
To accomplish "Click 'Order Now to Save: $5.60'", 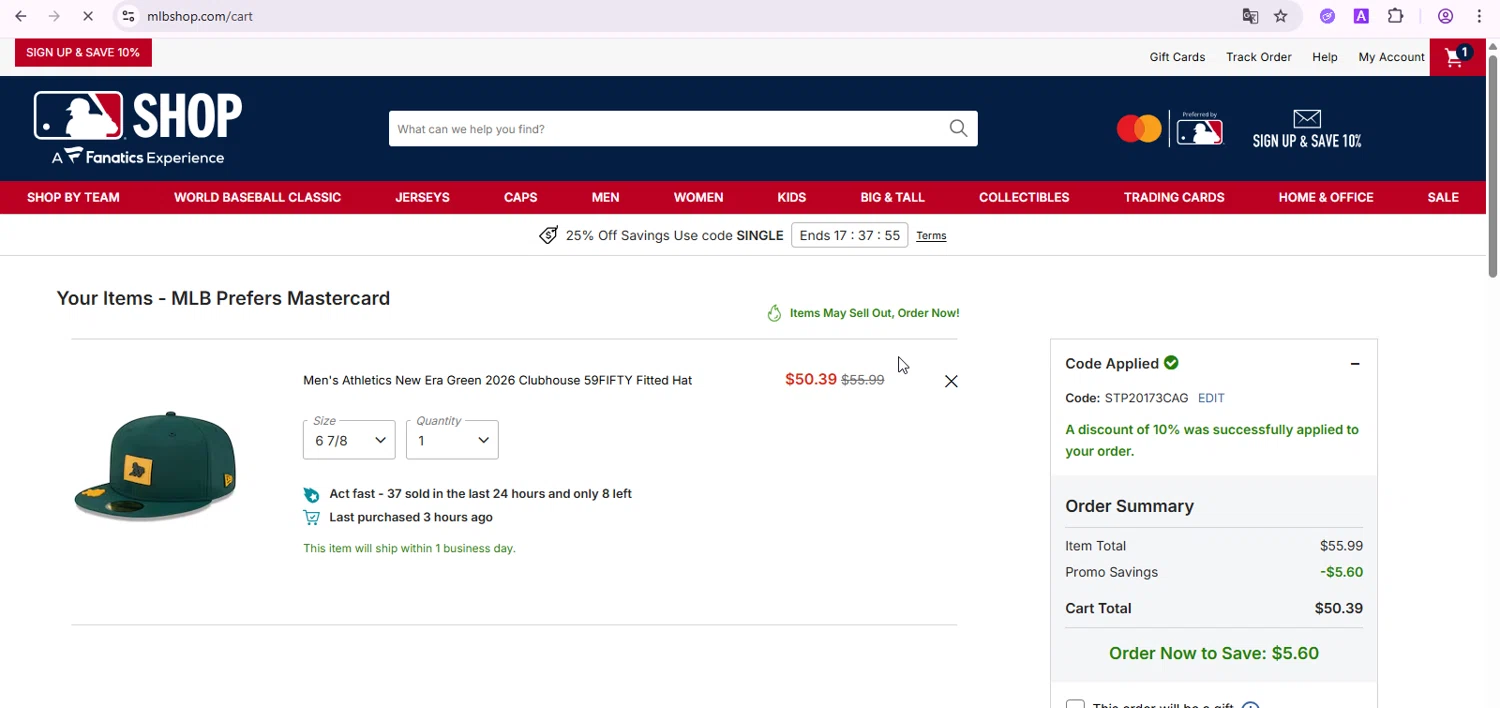I will 1213,653.
